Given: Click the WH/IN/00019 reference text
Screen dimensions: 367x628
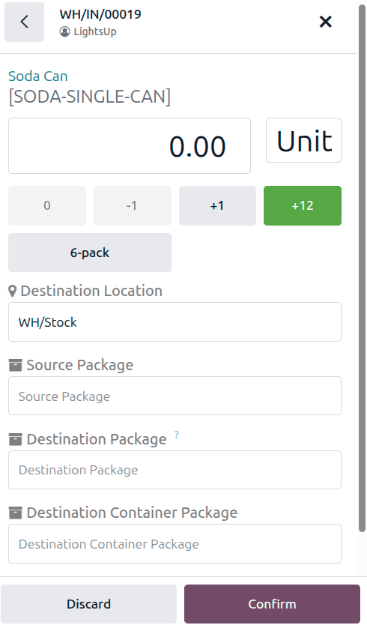Looking at the screenshot, I should click(100, 15).
